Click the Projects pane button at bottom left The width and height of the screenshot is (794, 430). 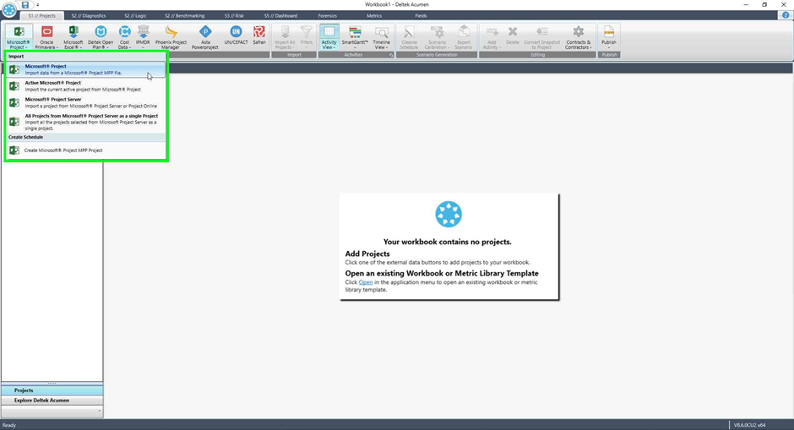pyautogui.click(x=52, y=390)
